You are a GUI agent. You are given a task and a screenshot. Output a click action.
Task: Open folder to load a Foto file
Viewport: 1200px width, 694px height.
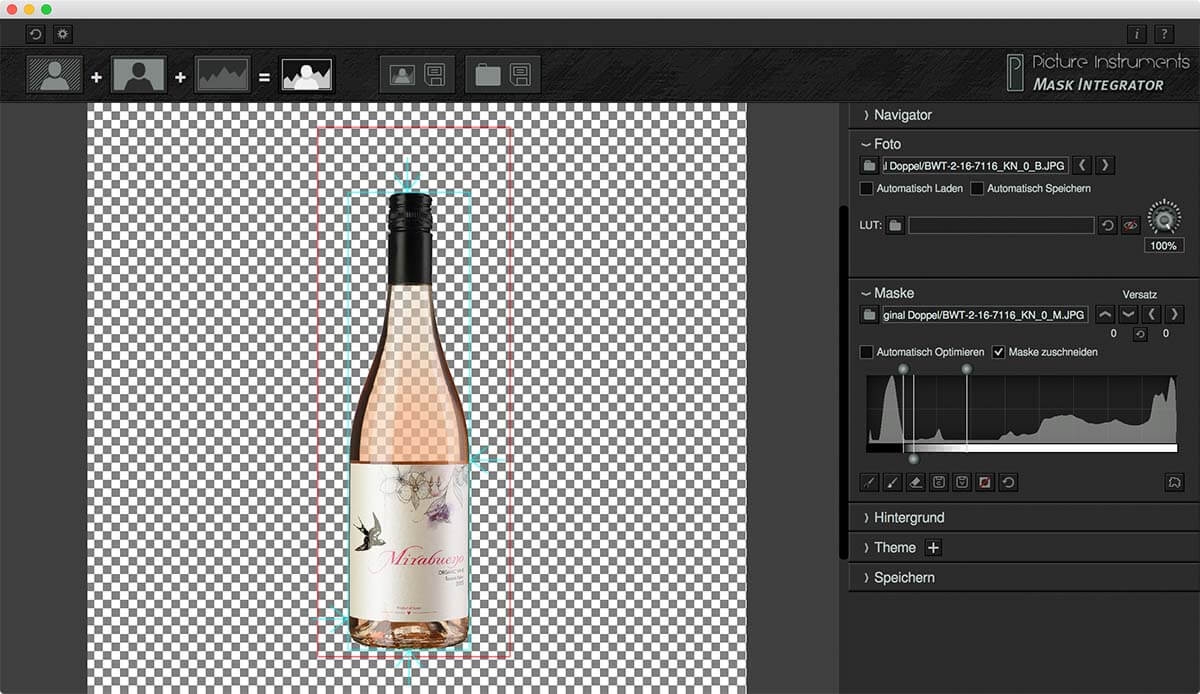pos(869,165)
